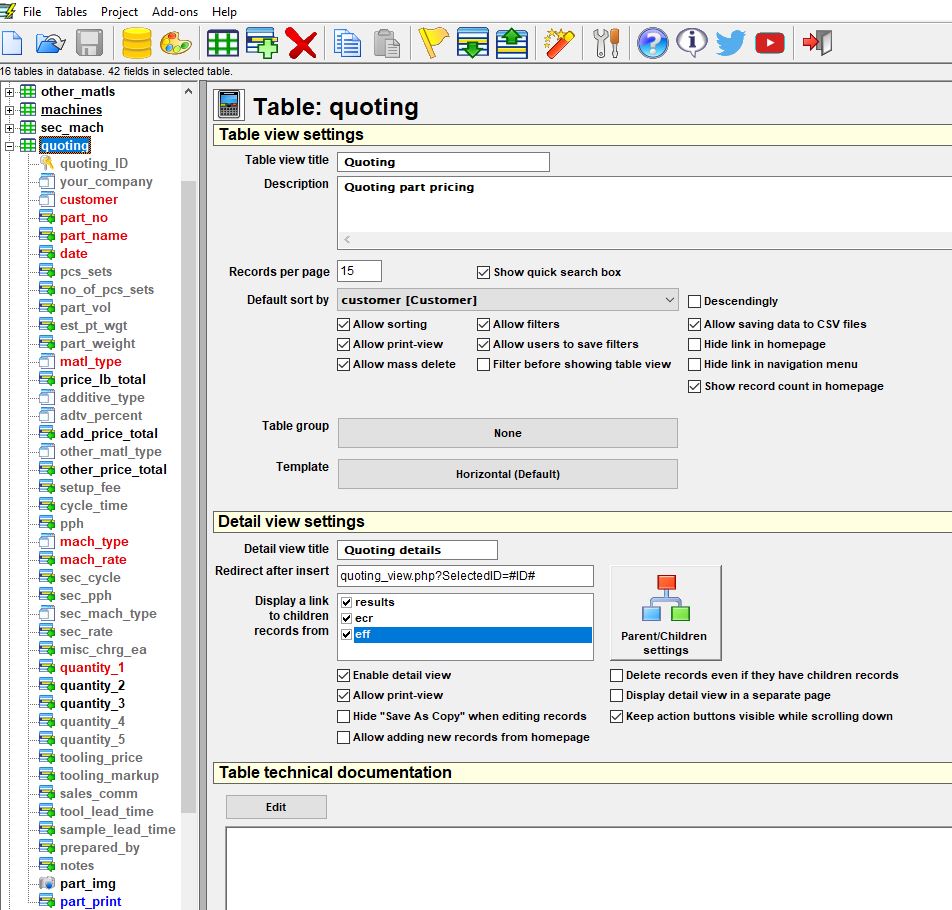Enable Display detail view in separate page

[616, 695]
